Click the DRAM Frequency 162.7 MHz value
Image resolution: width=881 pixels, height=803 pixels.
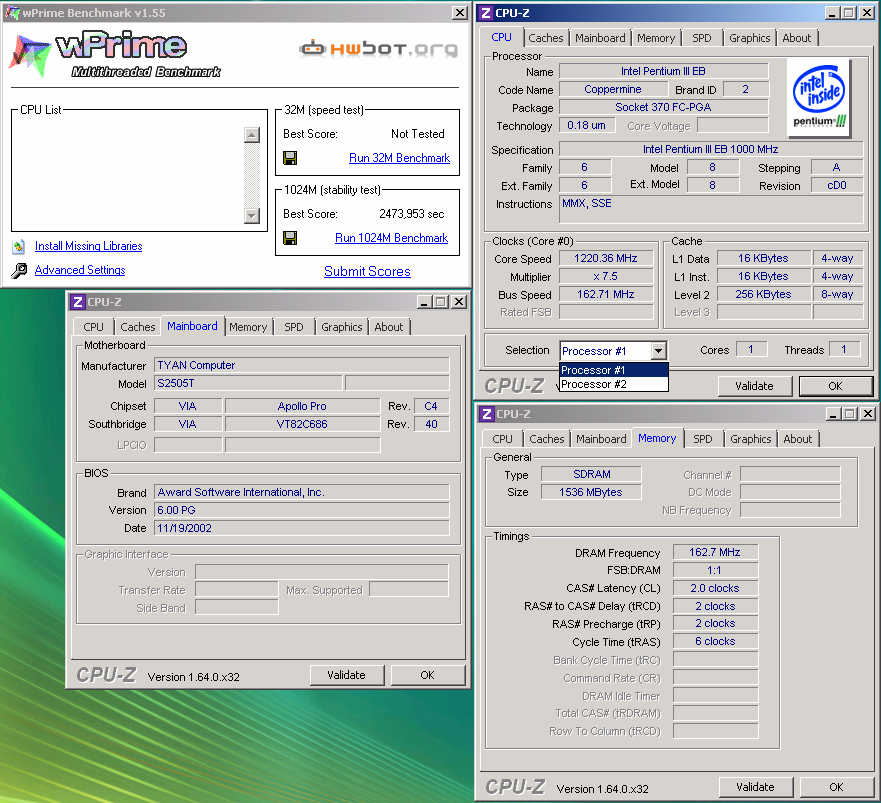(x=715, y=552)
